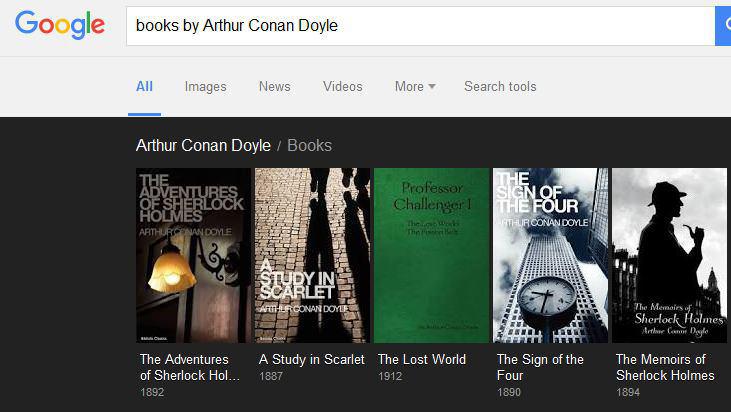
Task: Open the News tab
Action: 275,87
